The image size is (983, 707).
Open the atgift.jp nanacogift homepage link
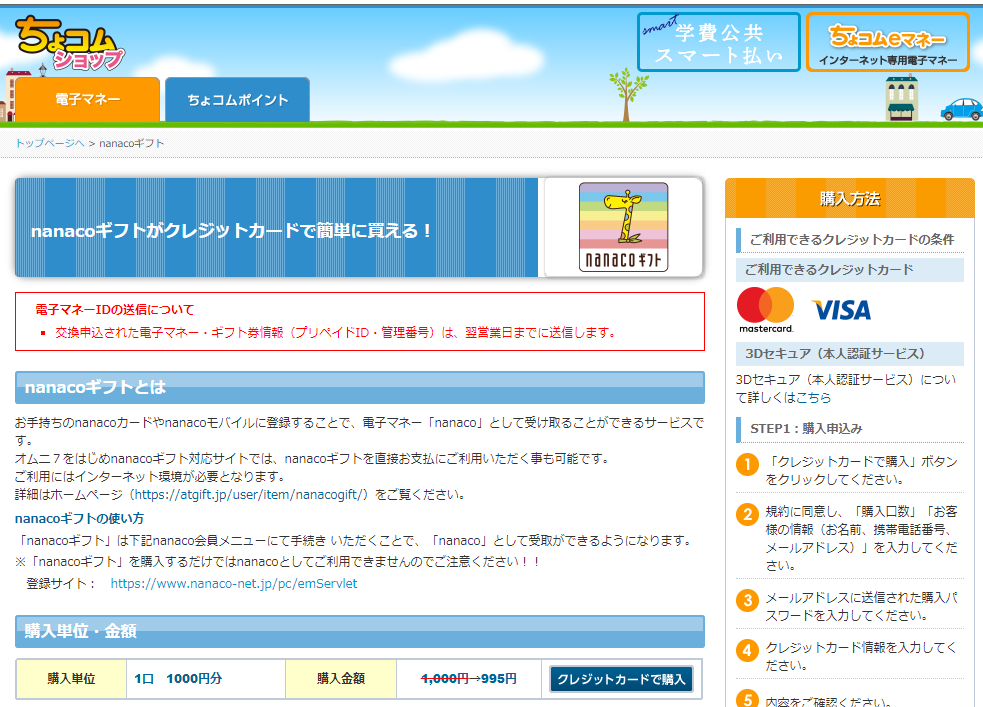248,495
